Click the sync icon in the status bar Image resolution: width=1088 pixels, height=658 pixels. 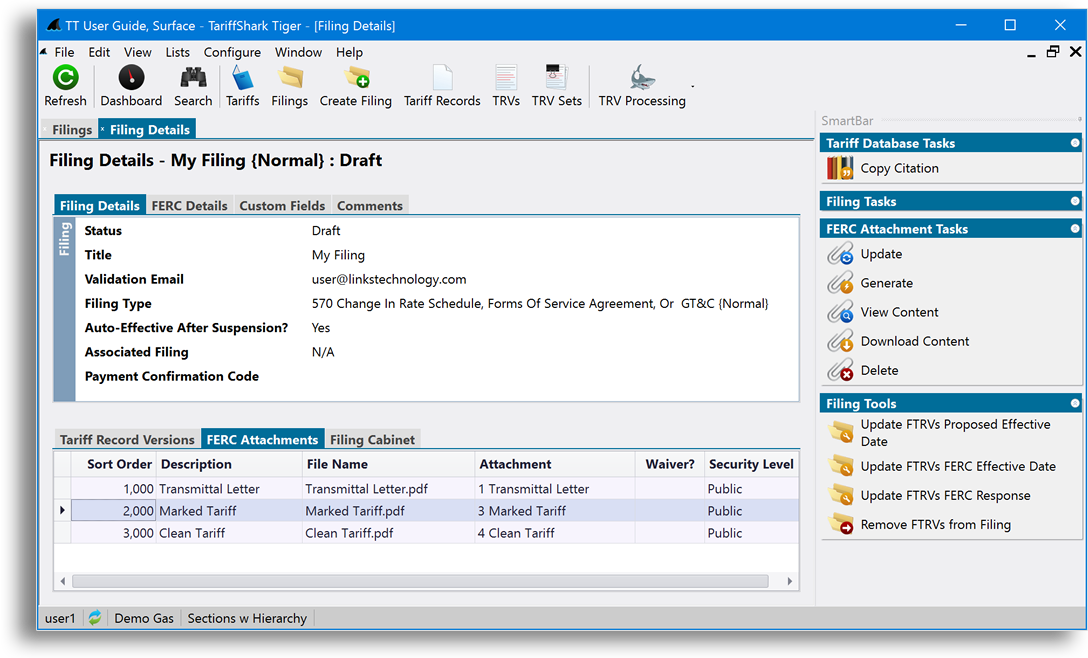[x=95, y=618]
